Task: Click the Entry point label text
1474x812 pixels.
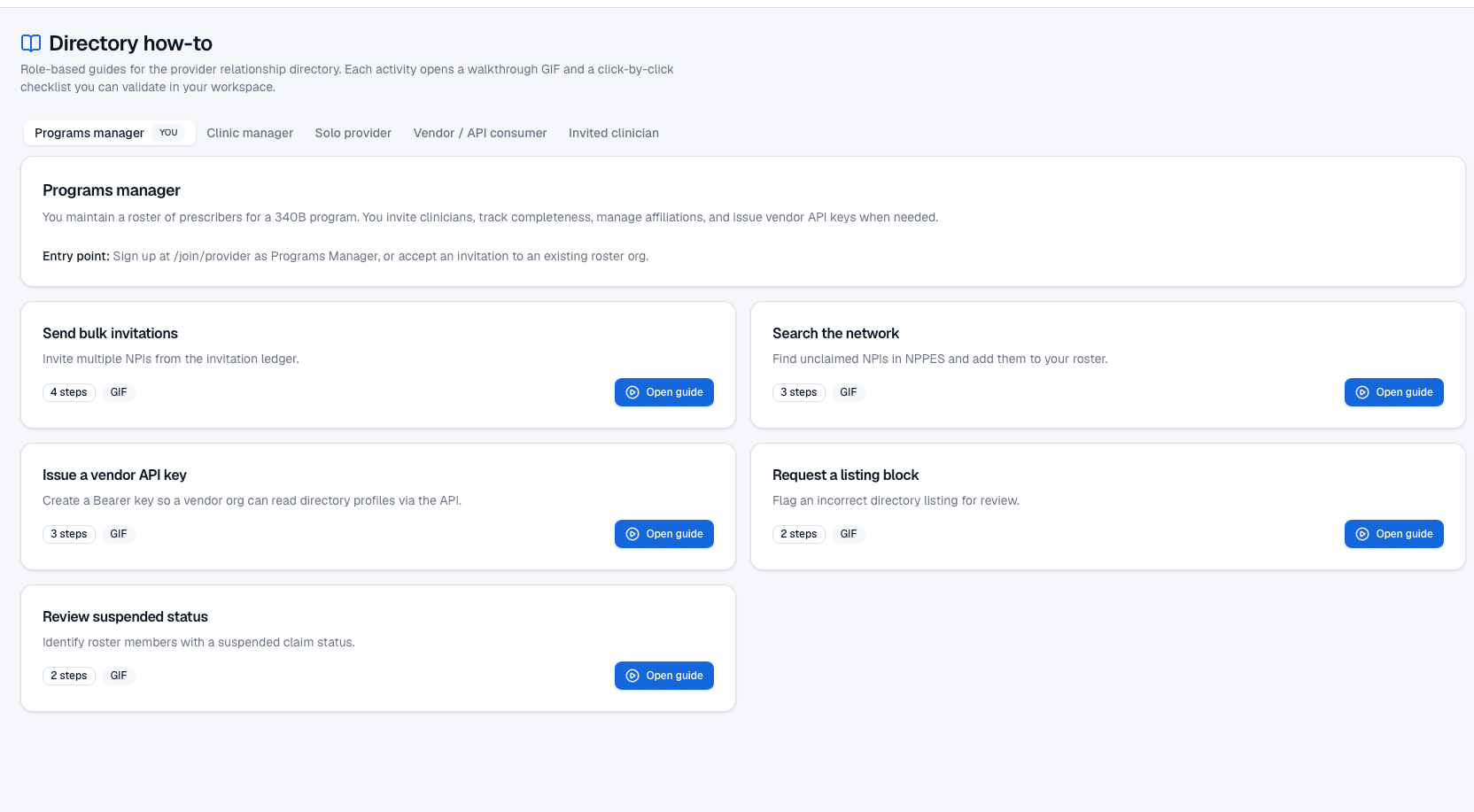Action: coord(76,256)
